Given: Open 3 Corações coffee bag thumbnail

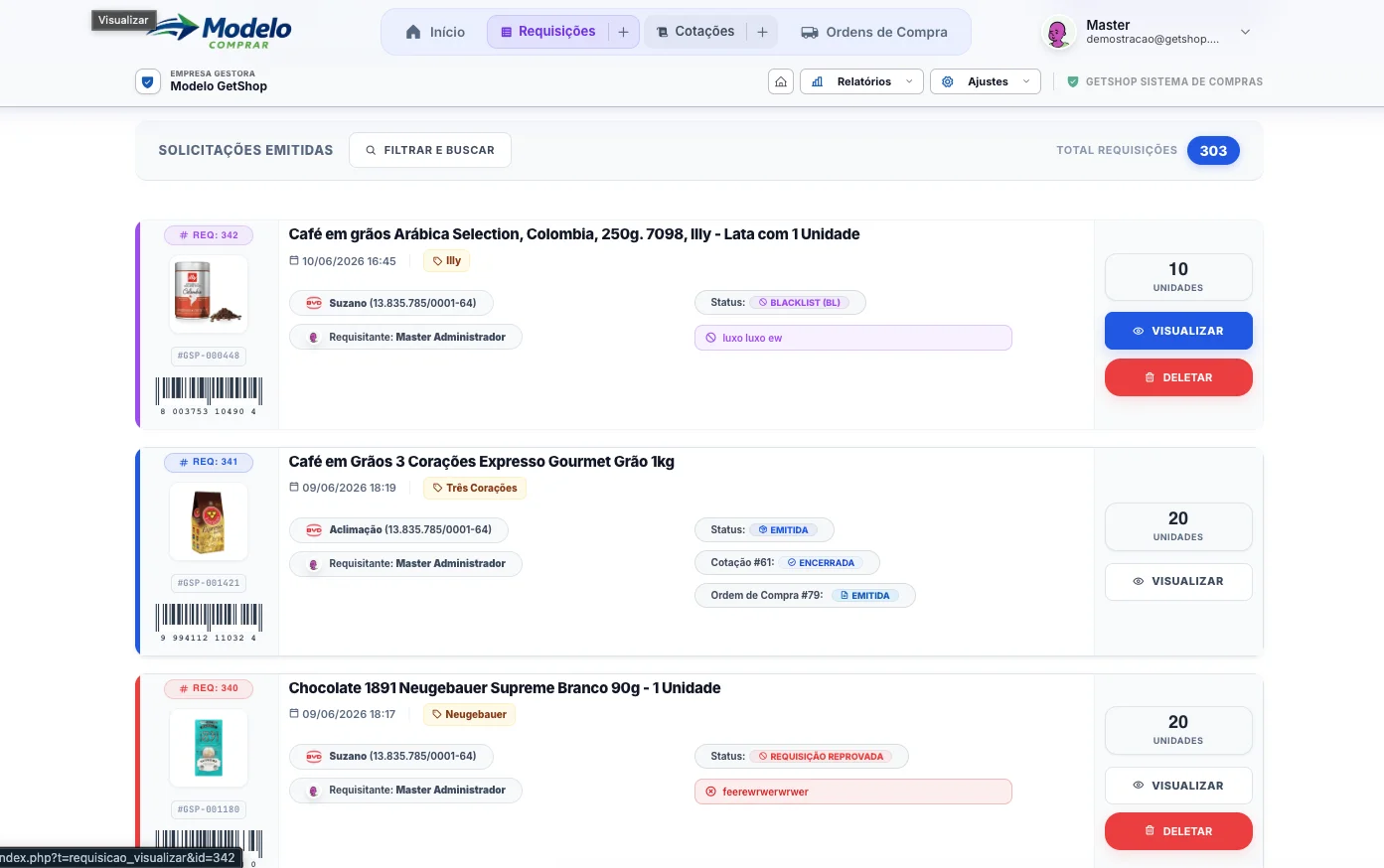Looking at the screenshot, I should (x=209, y=521).
